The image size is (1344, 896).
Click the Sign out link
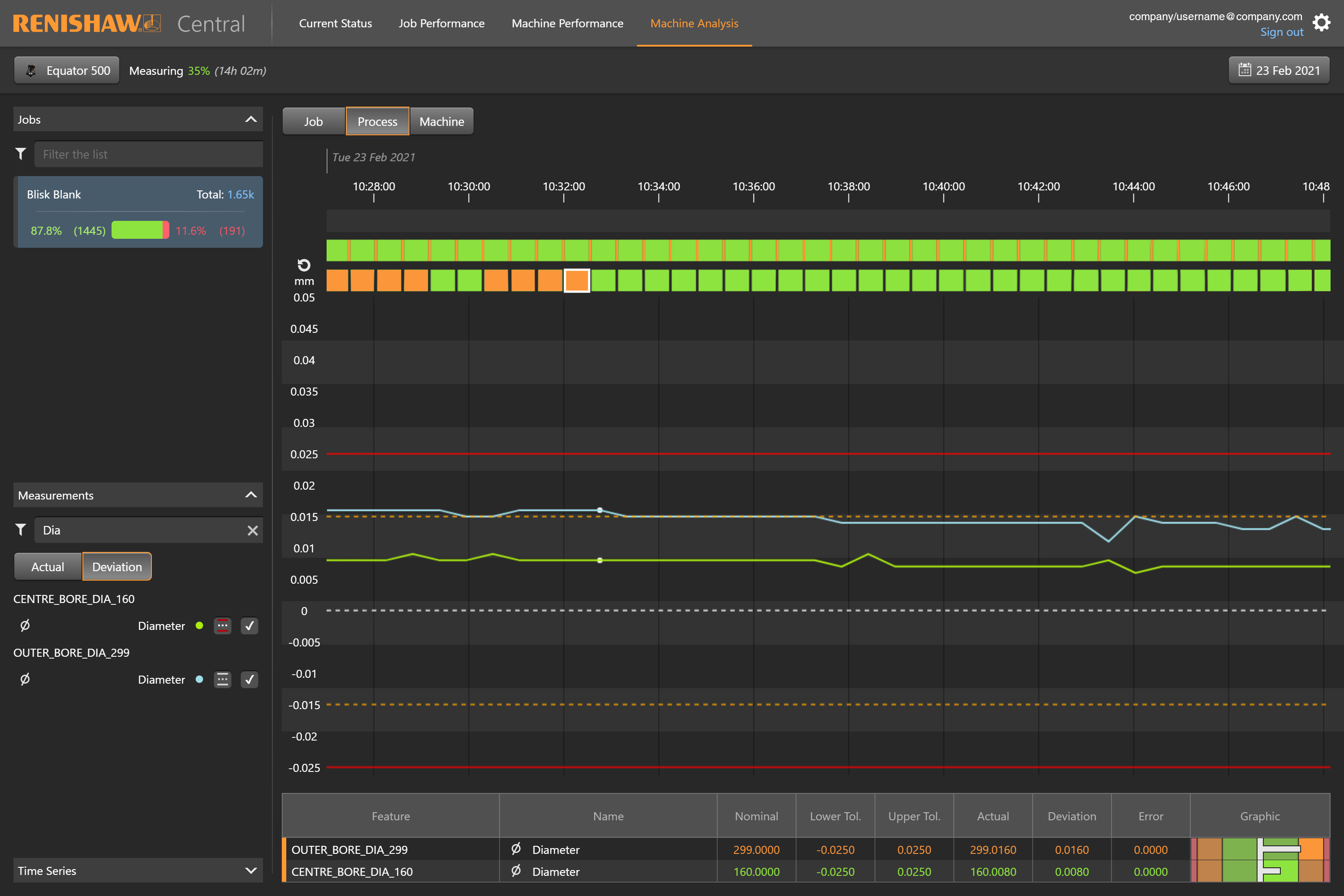[1282, 32]
